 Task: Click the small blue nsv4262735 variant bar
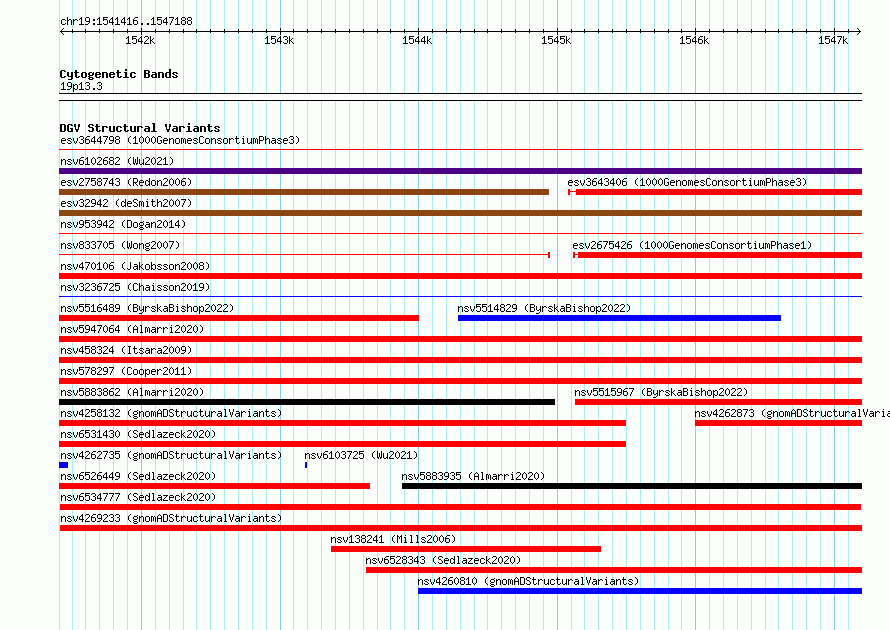tap(64, 465)
